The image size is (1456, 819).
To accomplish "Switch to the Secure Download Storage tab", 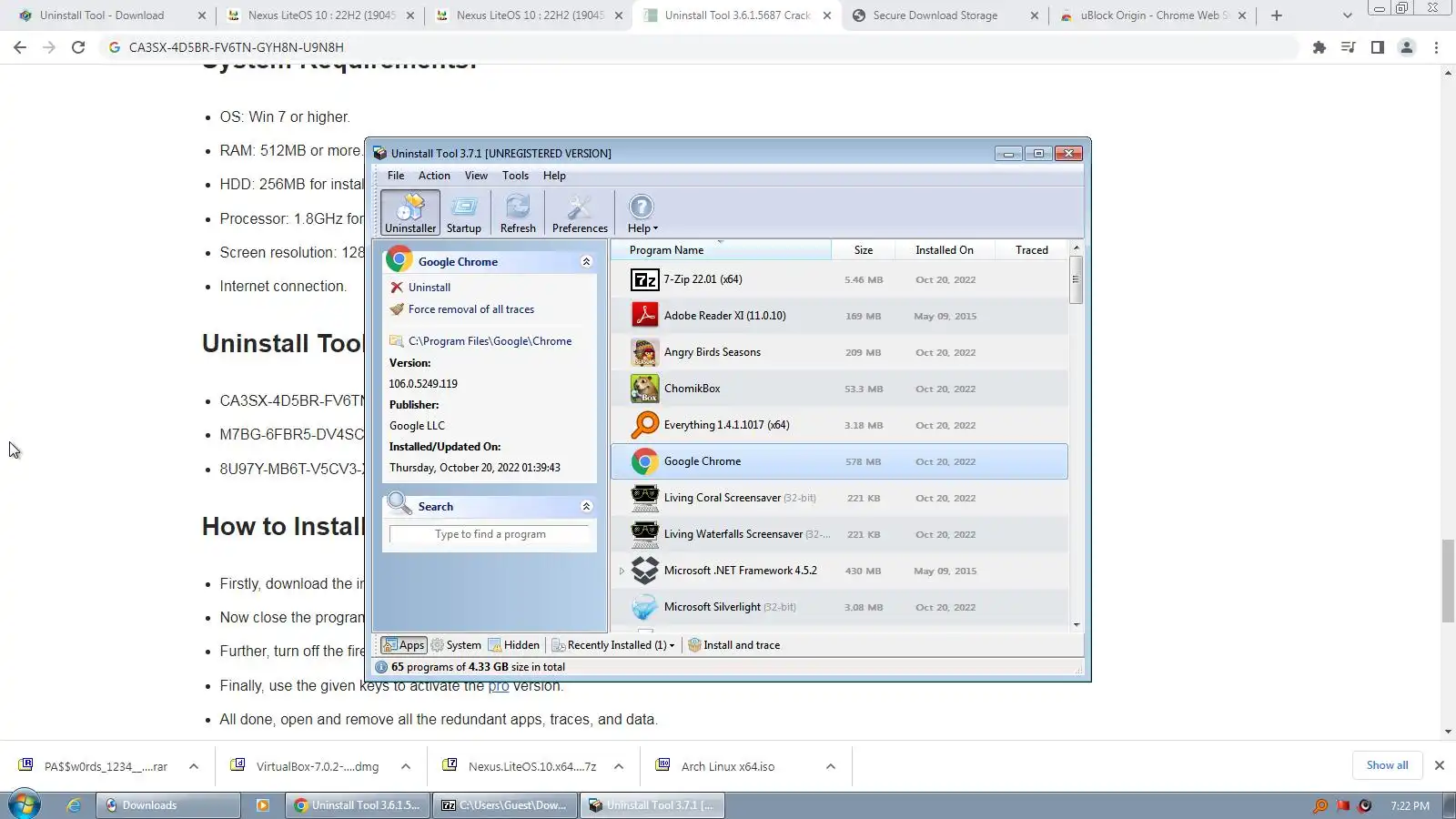I will click(944, 15).
